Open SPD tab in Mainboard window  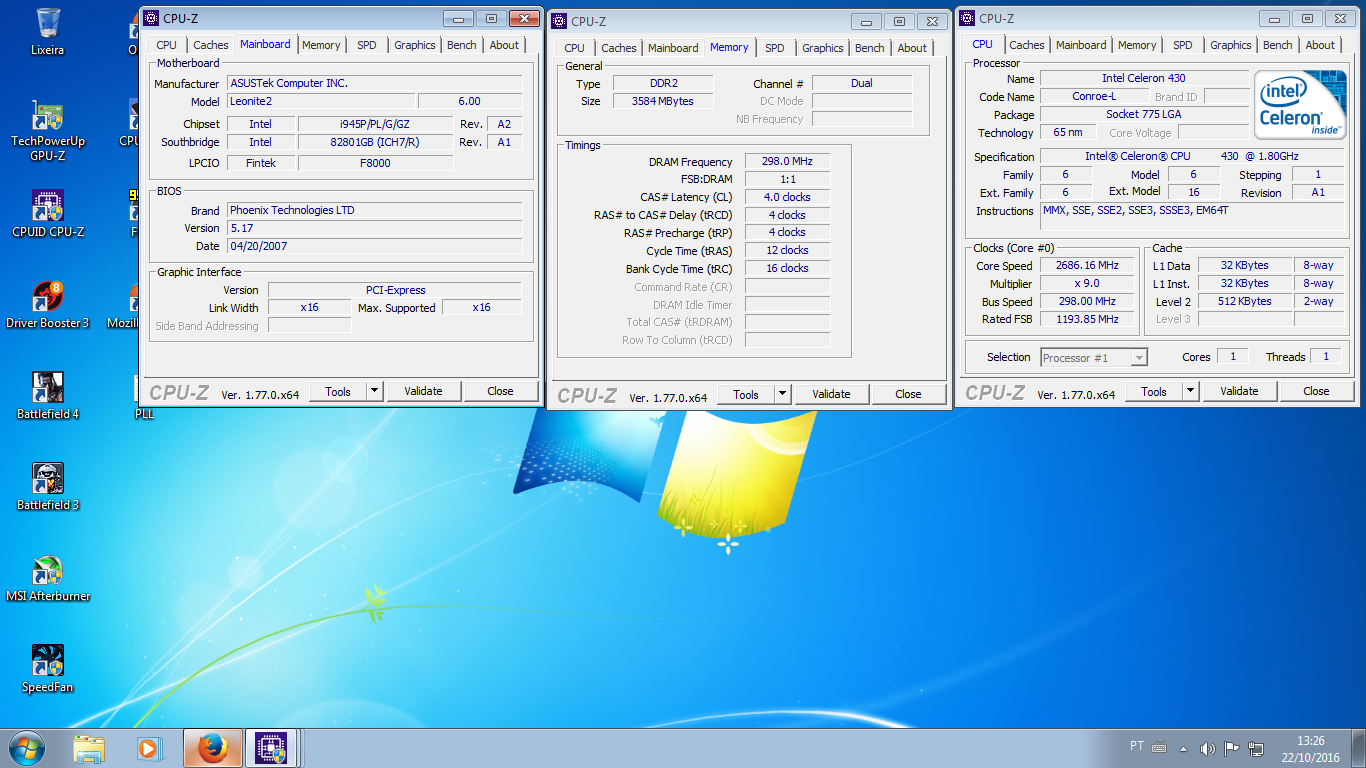pyautogui.click(x=367, y=45)
